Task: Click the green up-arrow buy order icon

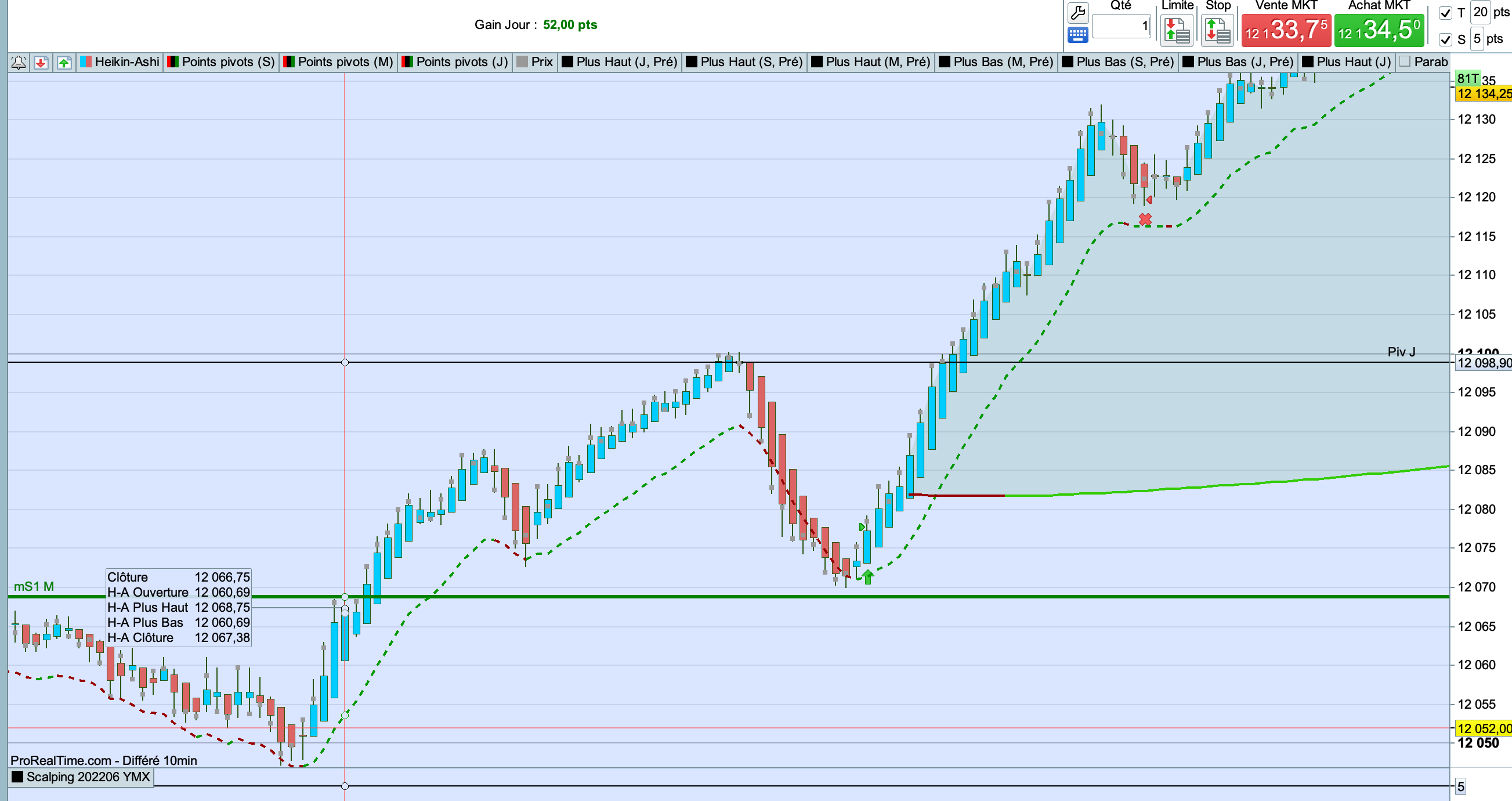Action: pos(64,62)
